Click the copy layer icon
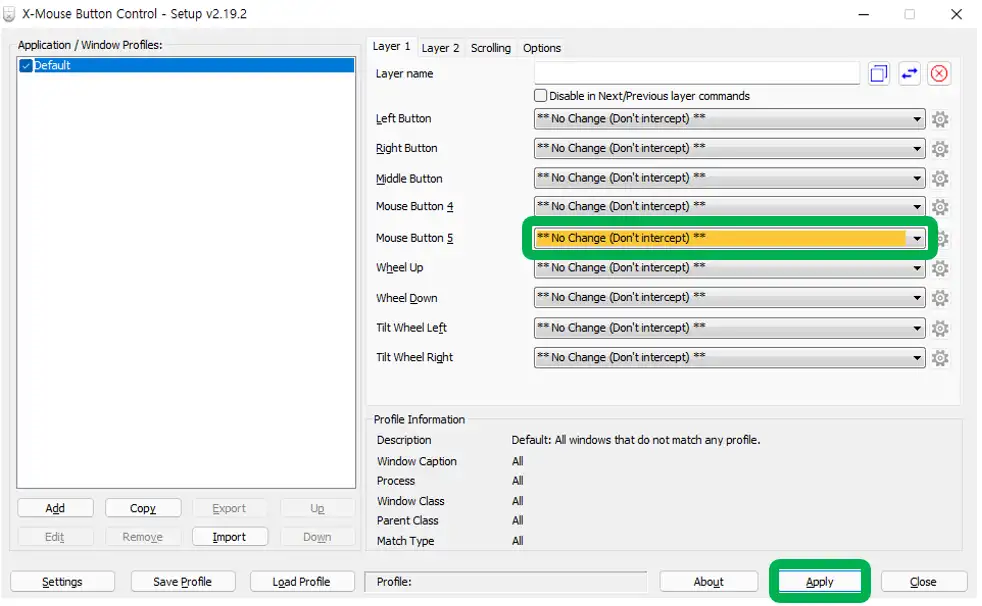 coord(879,74)
